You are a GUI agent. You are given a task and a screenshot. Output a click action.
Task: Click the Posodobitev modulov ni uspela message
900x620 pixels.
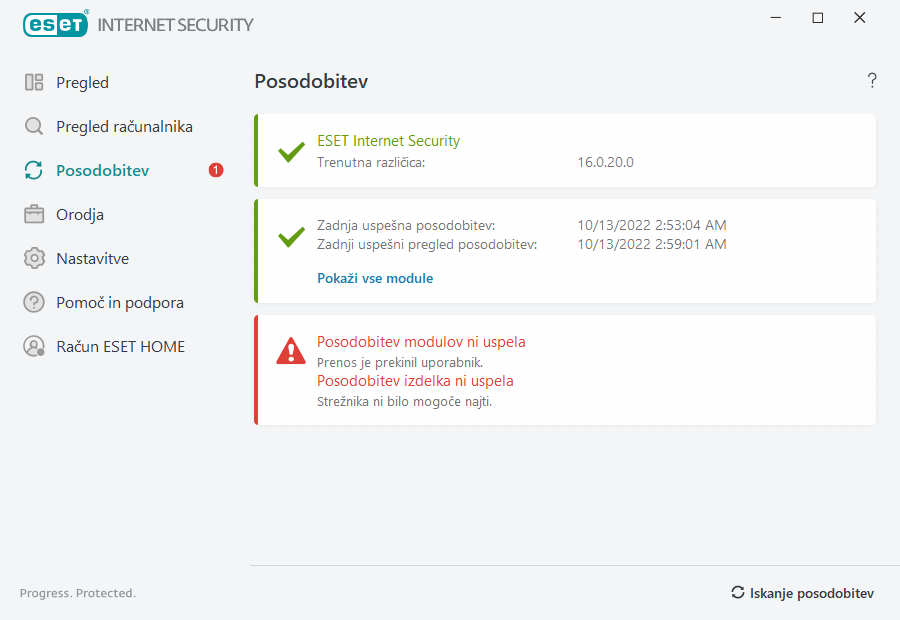pos(421,342)
